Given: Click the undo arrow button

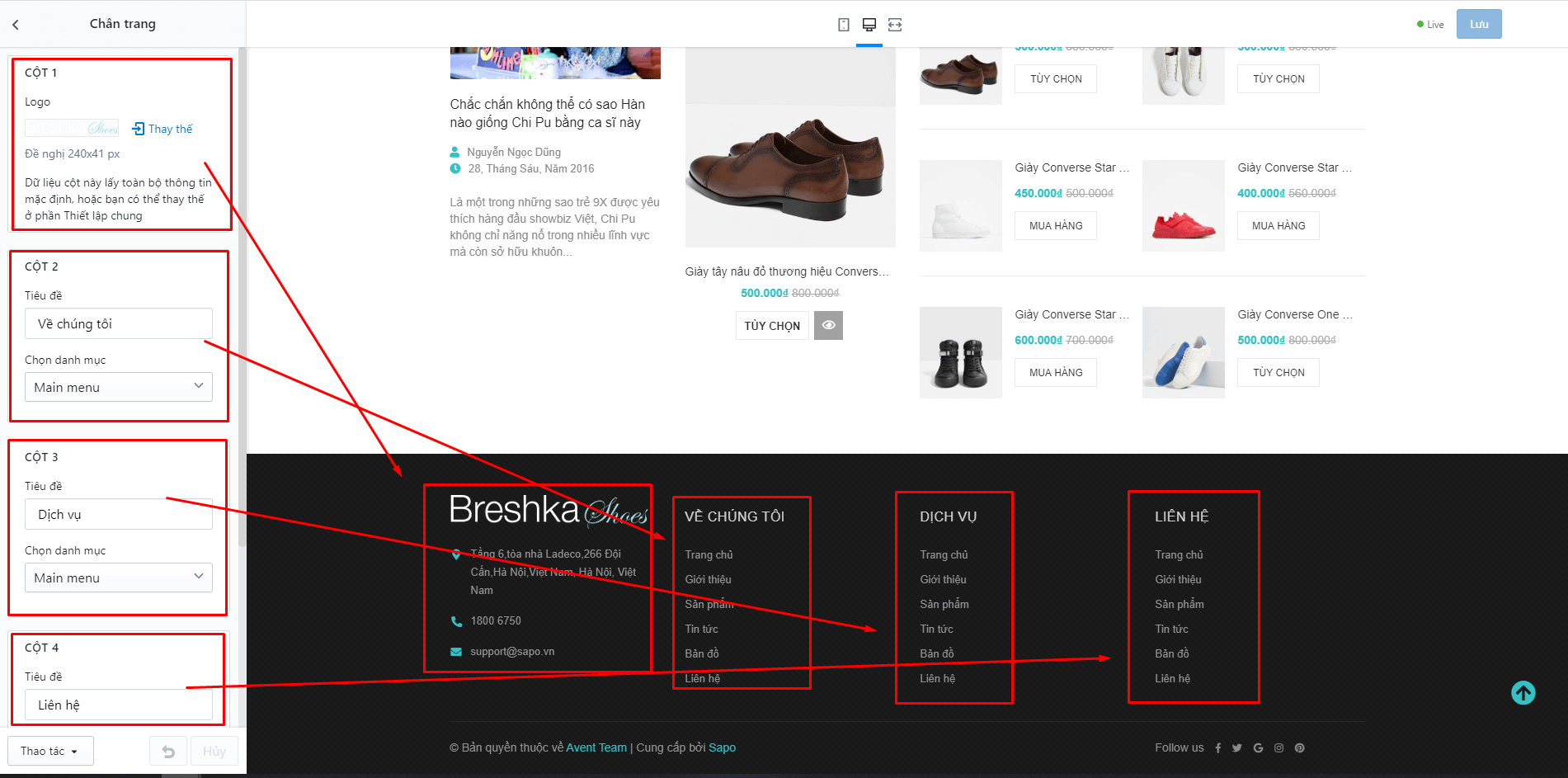Looking at the screenshot, I should (168, 752).
